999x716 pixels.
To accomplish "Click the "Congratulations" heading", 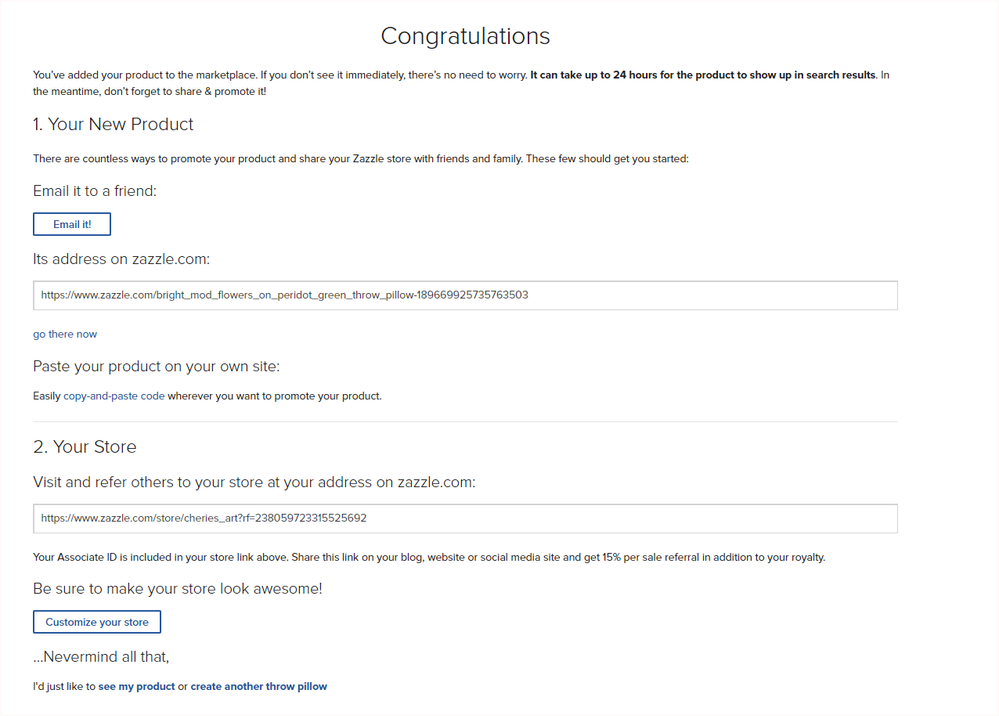I will pyautogui.click(x=465, y=36).
